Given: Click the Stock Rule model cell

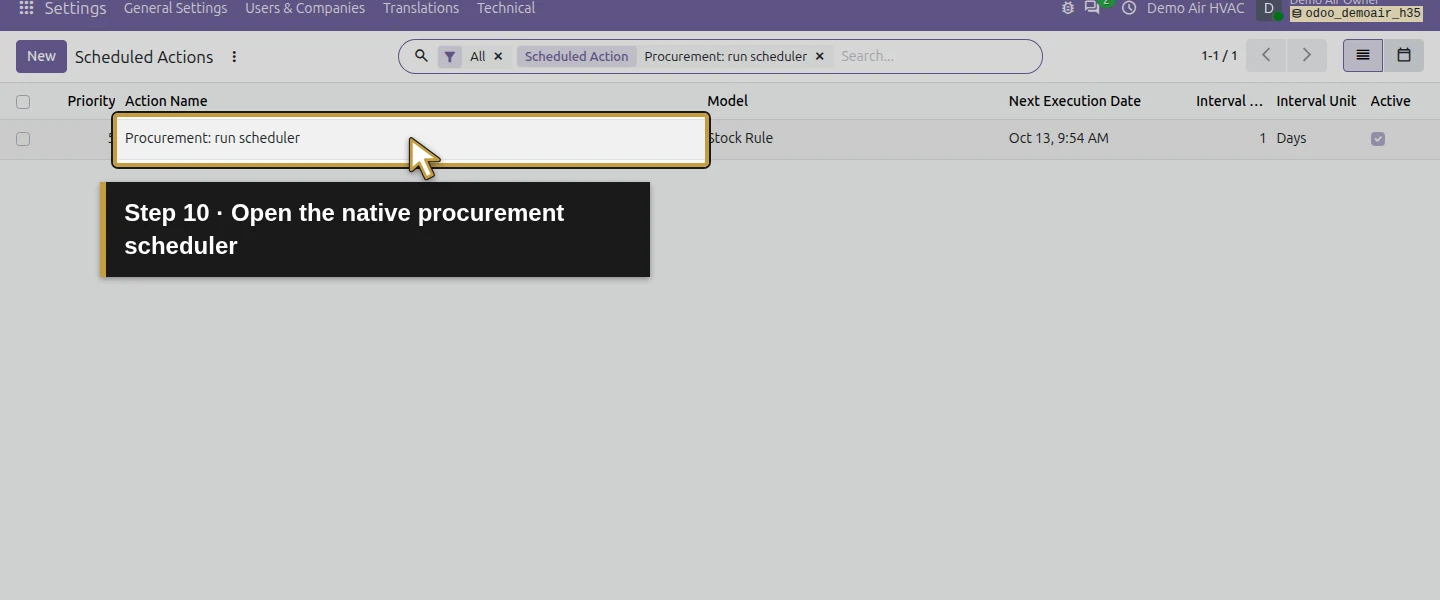Looking at the screenshot, I should click(741, 138).
